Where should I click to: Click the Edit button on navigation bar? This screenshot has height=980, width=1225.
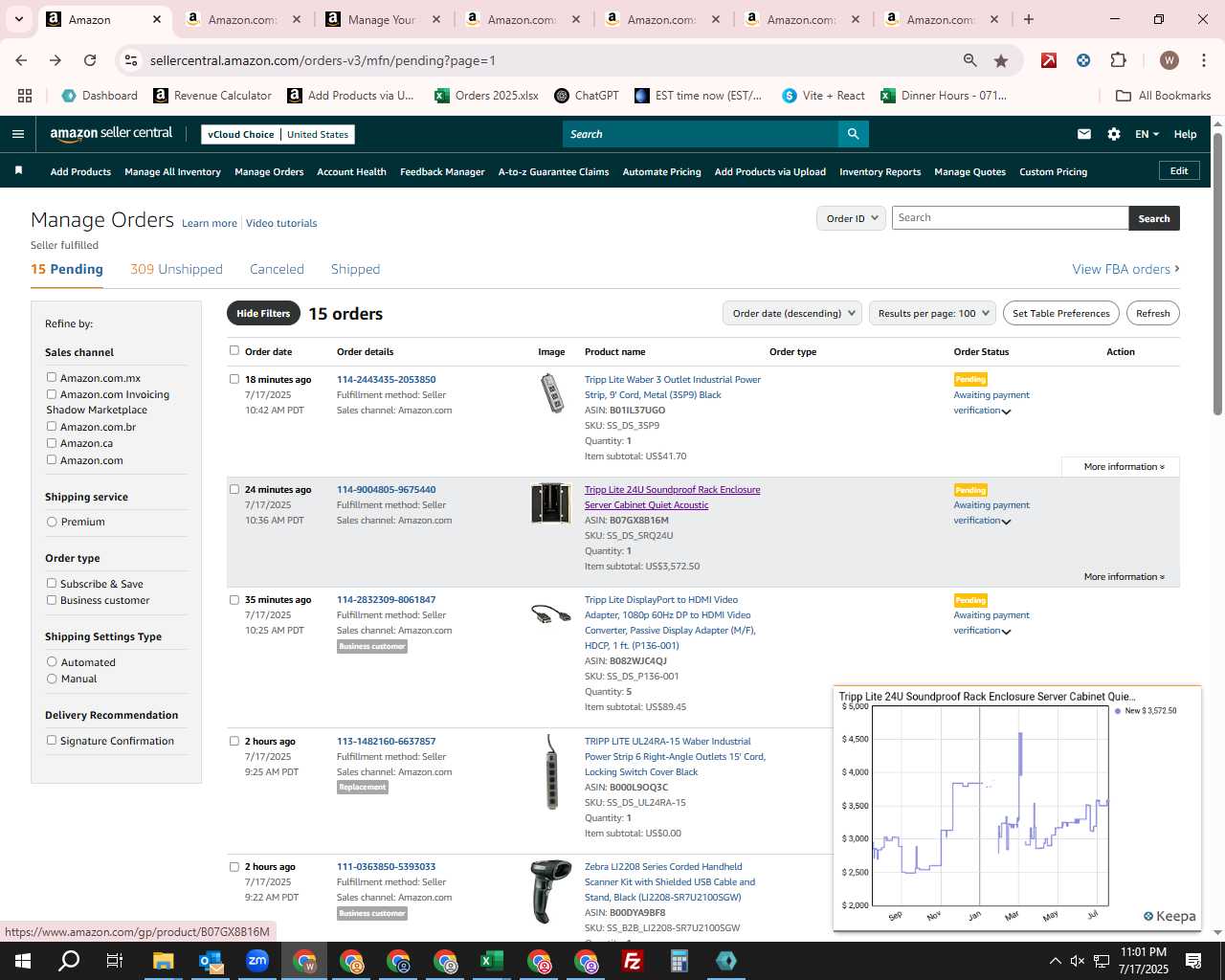click(1179, 171)
